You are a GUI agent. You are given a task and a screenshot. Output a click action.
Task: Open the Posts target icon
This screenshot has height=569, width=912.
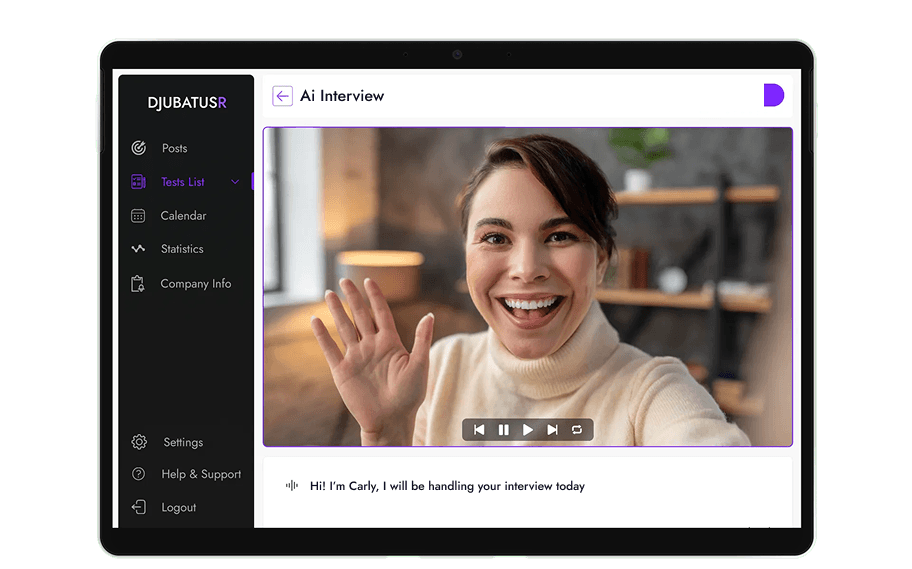138,148
